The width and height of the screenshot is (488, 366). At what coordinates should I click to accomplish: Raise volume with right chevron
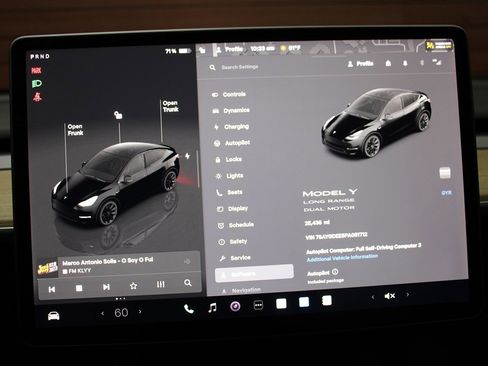tap(407, 294)
